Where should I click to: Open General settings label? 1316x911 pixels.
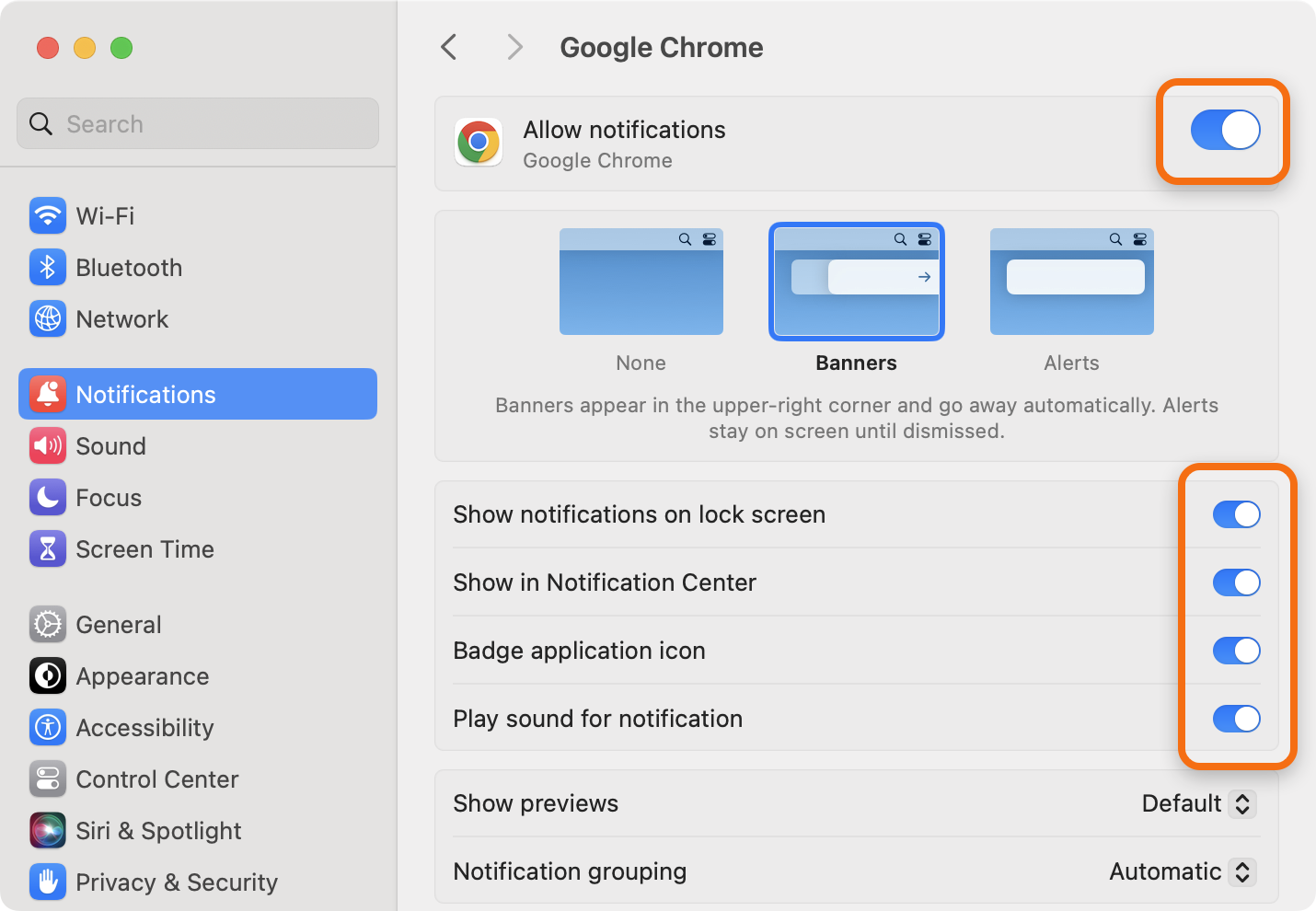point(119,625)
